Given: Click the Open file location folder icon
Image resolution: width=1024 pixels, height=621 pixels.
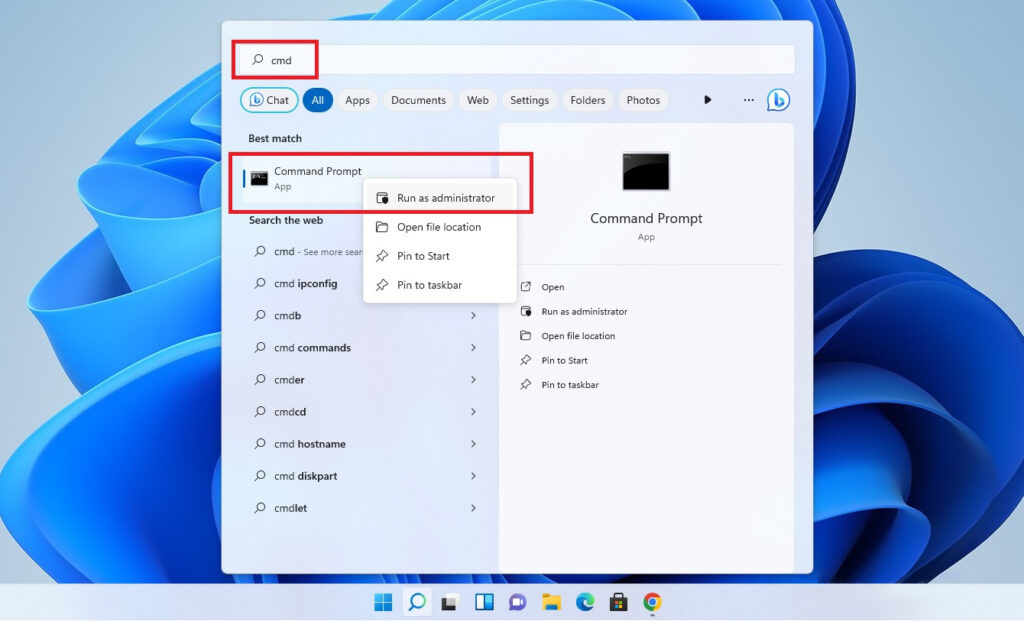Looking at the screenshot, I should click(x=383, y=227).
